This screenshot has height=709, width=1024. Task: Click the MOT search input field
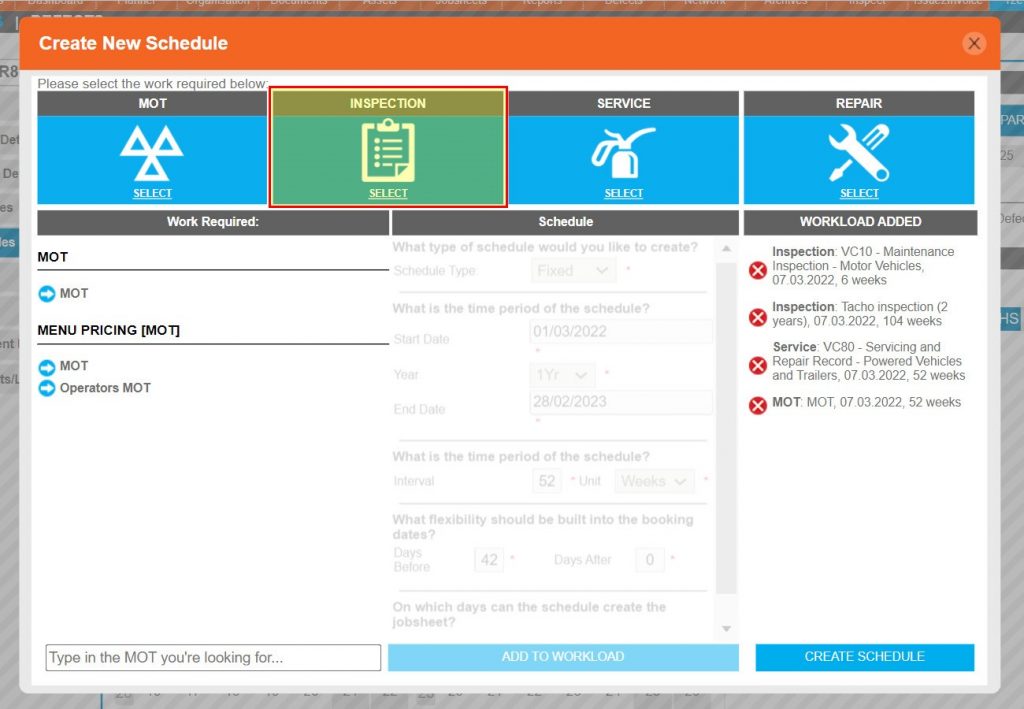coord(212,657)
